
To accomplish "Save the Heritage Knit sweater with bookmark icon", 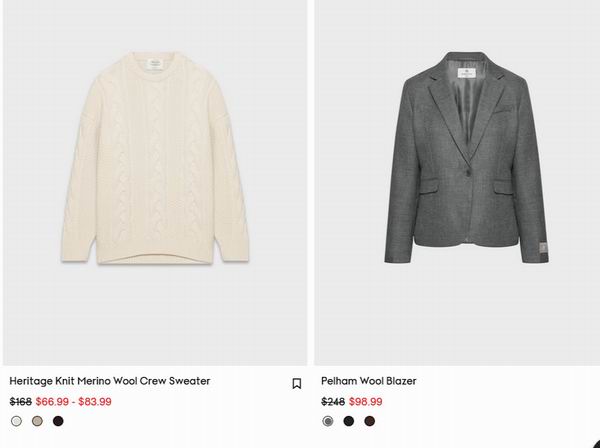I will click(x=296, y=383).
